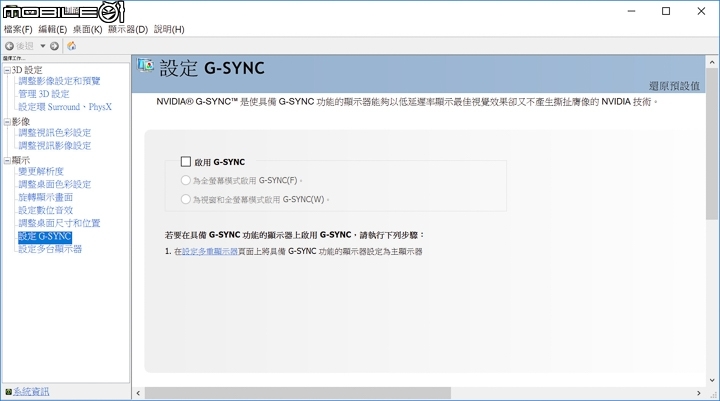Open 調整桌面尺寸和位置 in the tree
The image size is (720, 401).
59,223
